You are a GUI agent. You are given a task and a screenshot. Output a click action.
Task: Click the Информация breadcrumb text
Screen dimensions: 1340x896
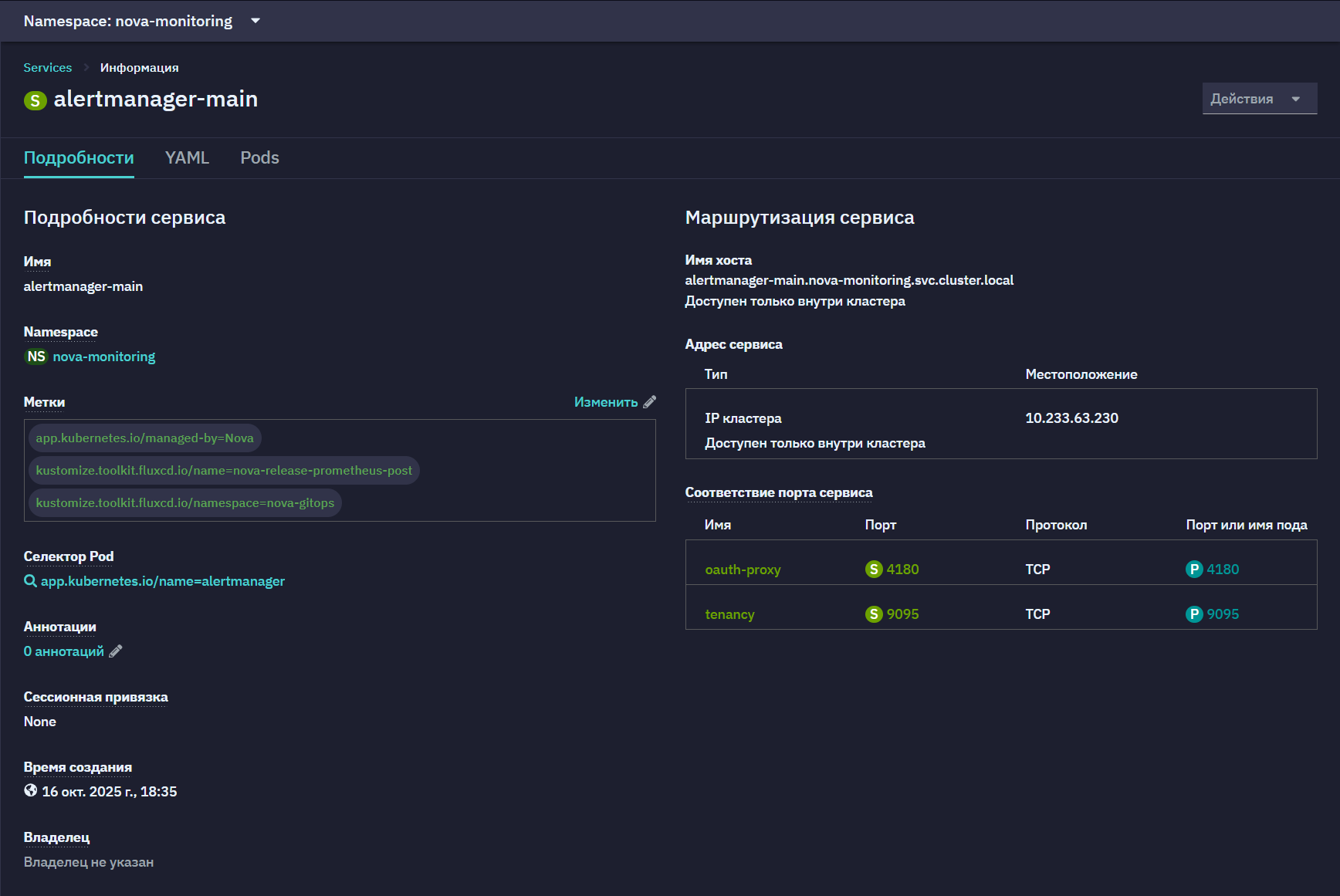point(139,68)
